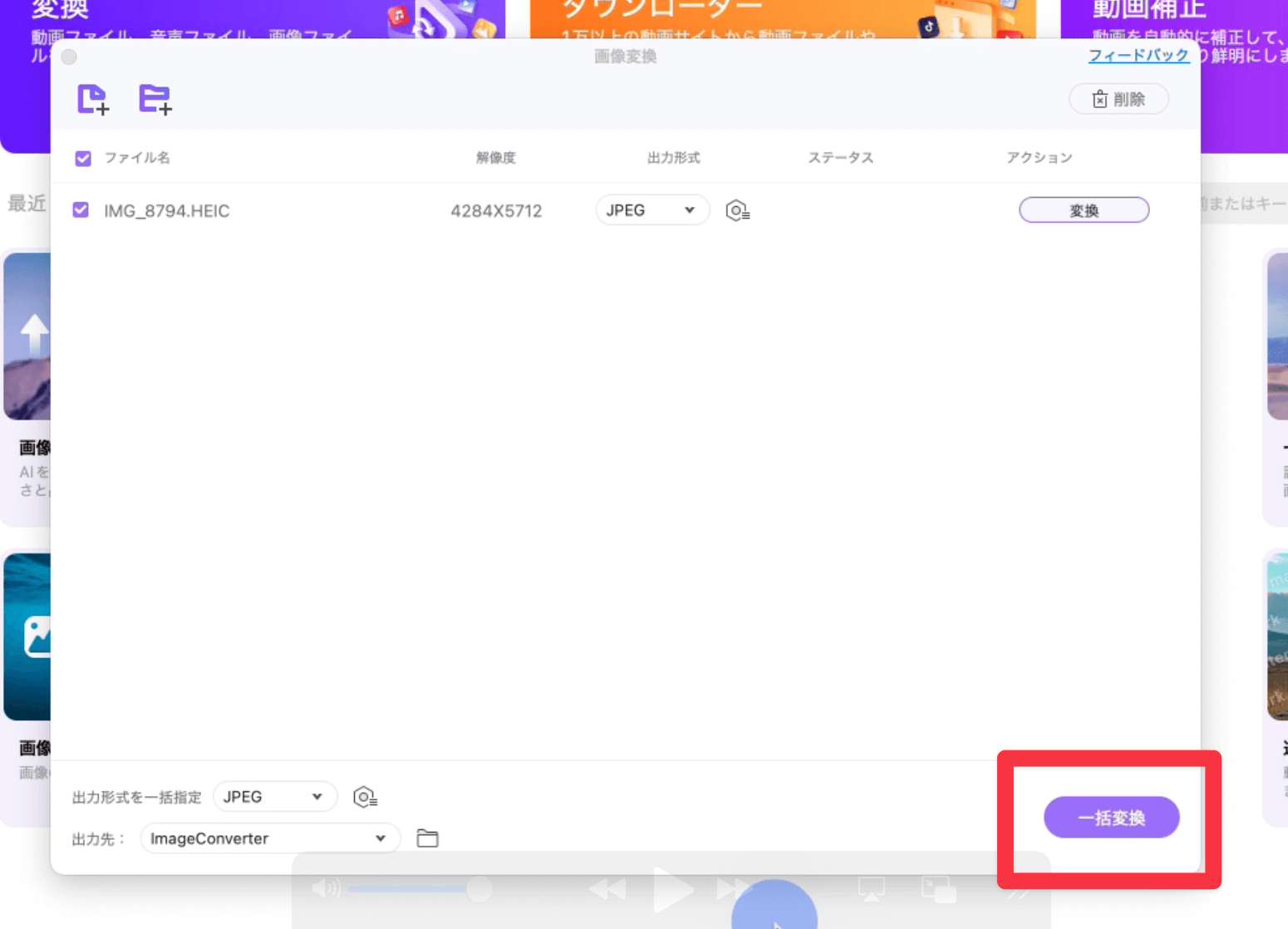Toggle the select-all ファイル名 checkbox
Image resolution: width=1288 pixels, height=929 pixels.
point(83,159)
